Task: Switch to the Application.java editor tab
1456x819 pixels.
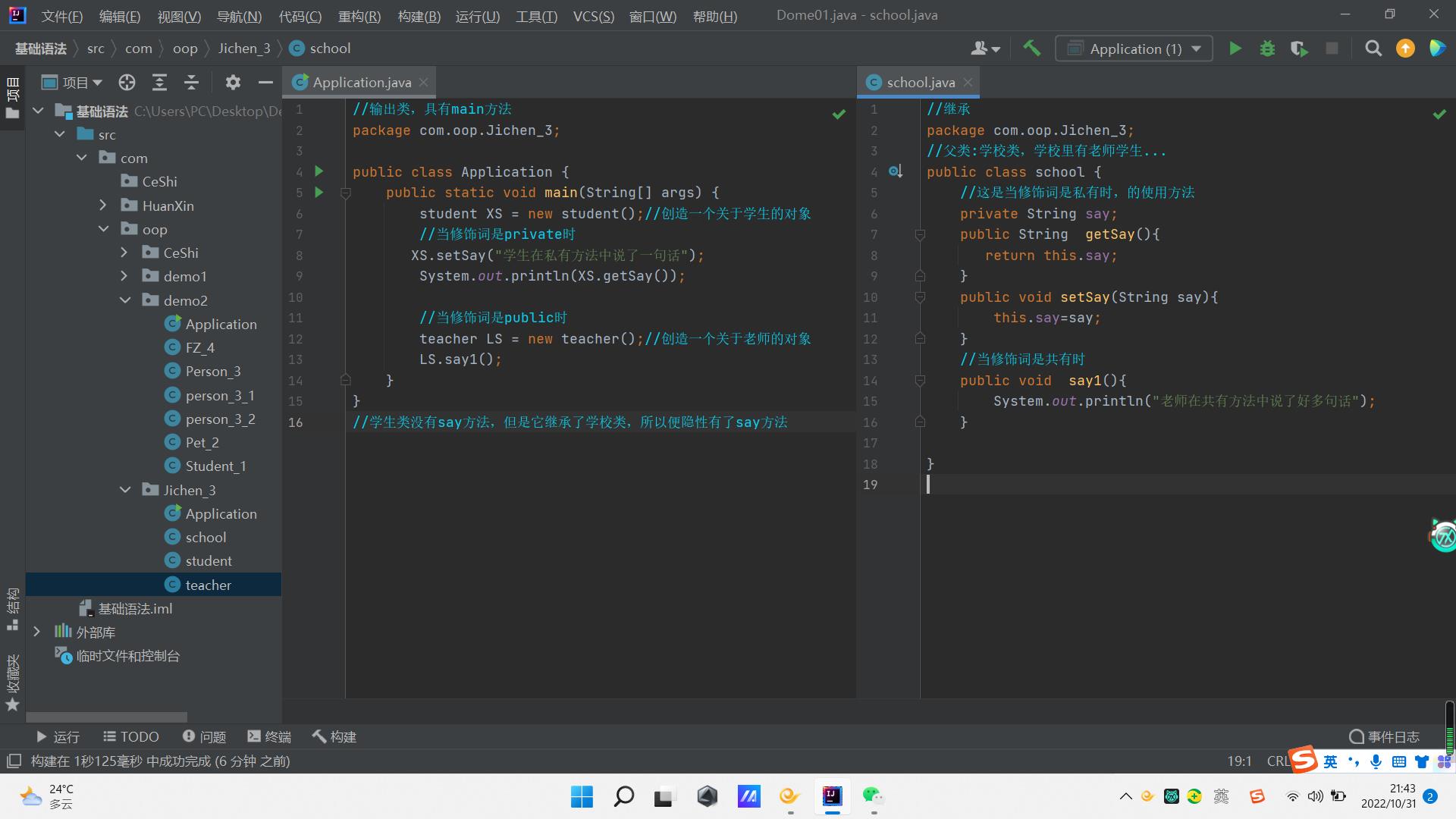Action: click(361, 82)
